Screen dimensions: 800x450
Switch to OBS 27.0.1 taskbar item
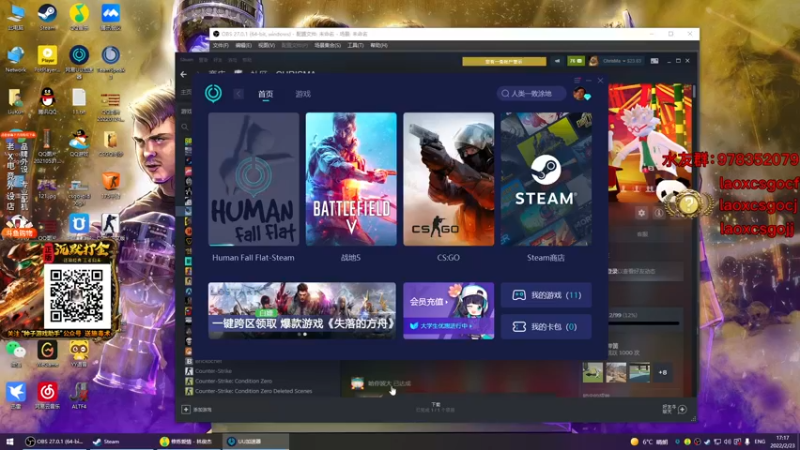tap(55, 441)
